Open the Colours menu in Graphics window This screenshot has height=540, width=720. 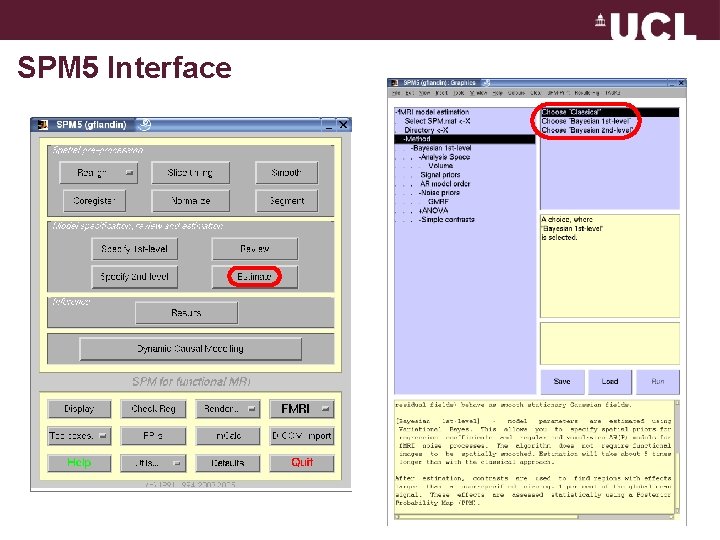(516, 93)
